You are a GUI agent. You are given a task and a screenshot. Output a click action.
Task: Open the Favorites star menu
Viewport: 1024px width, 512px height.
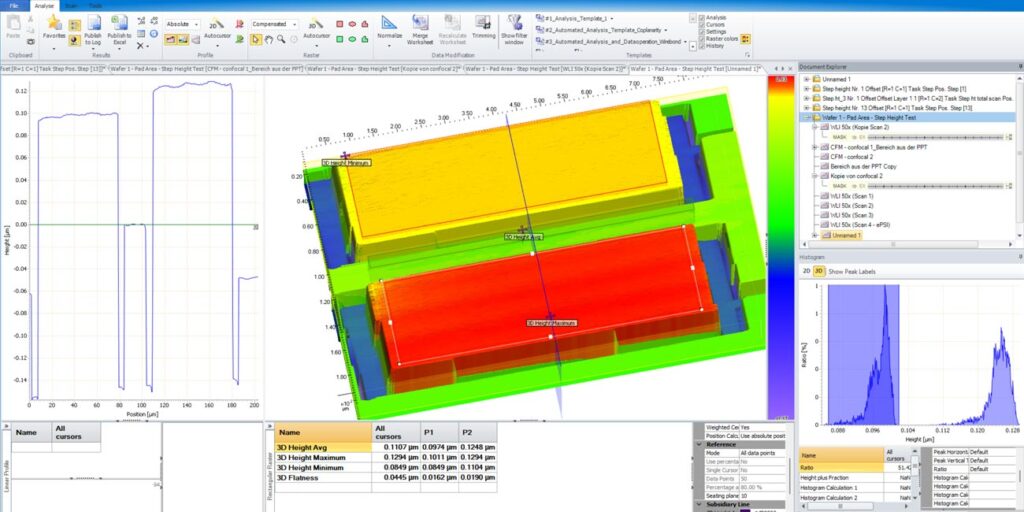(x=54, y=23)
